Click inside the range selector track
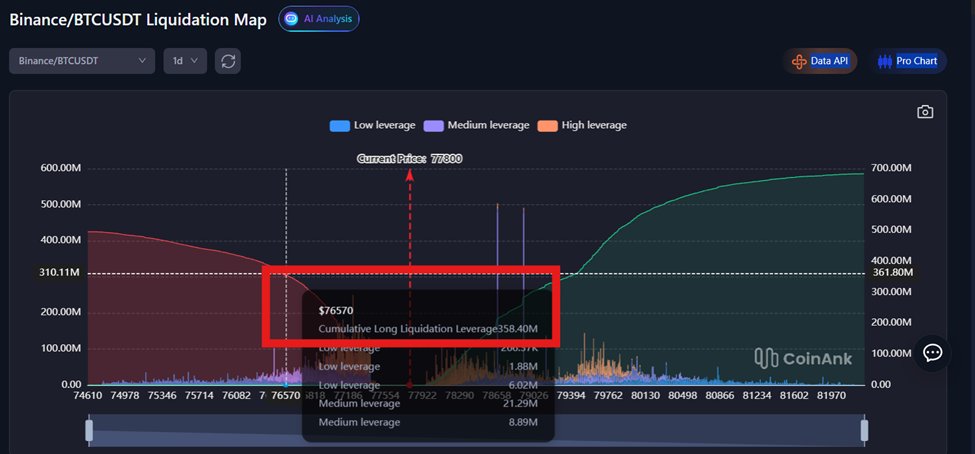 click(x=476, y=430)
